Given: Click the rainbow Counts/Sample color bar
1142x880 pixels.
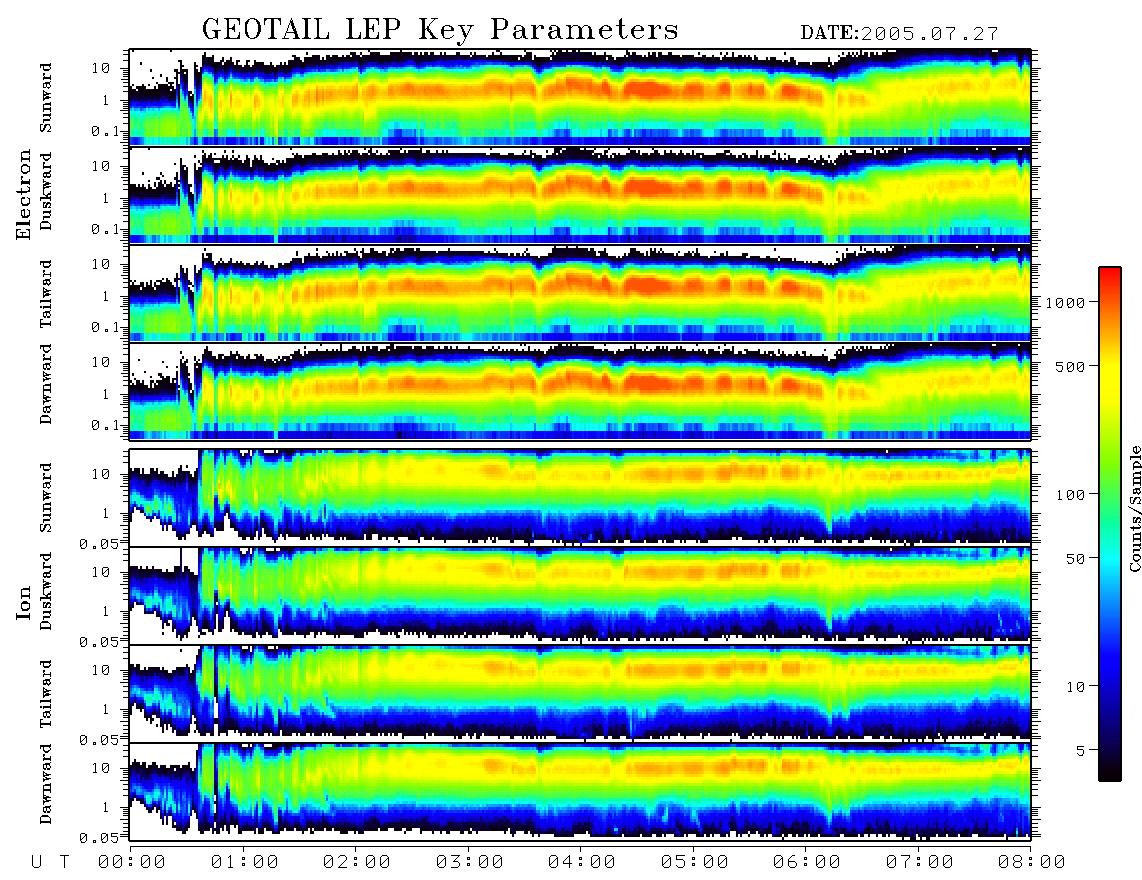Looking at the screenshot, I should pos(1109,524).
